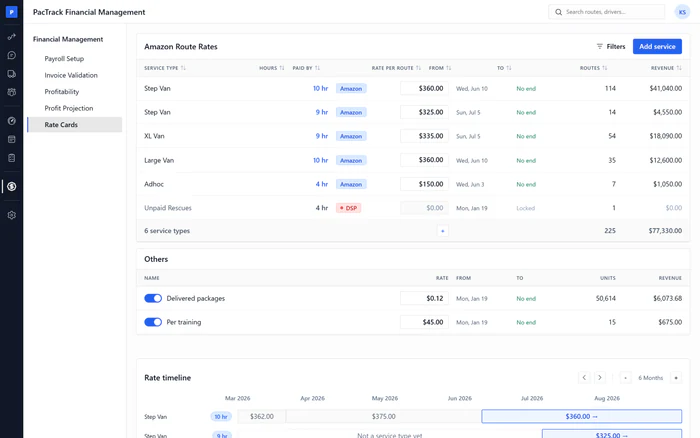Open the Filters button

pyautogui.click(x=611, y=46)
